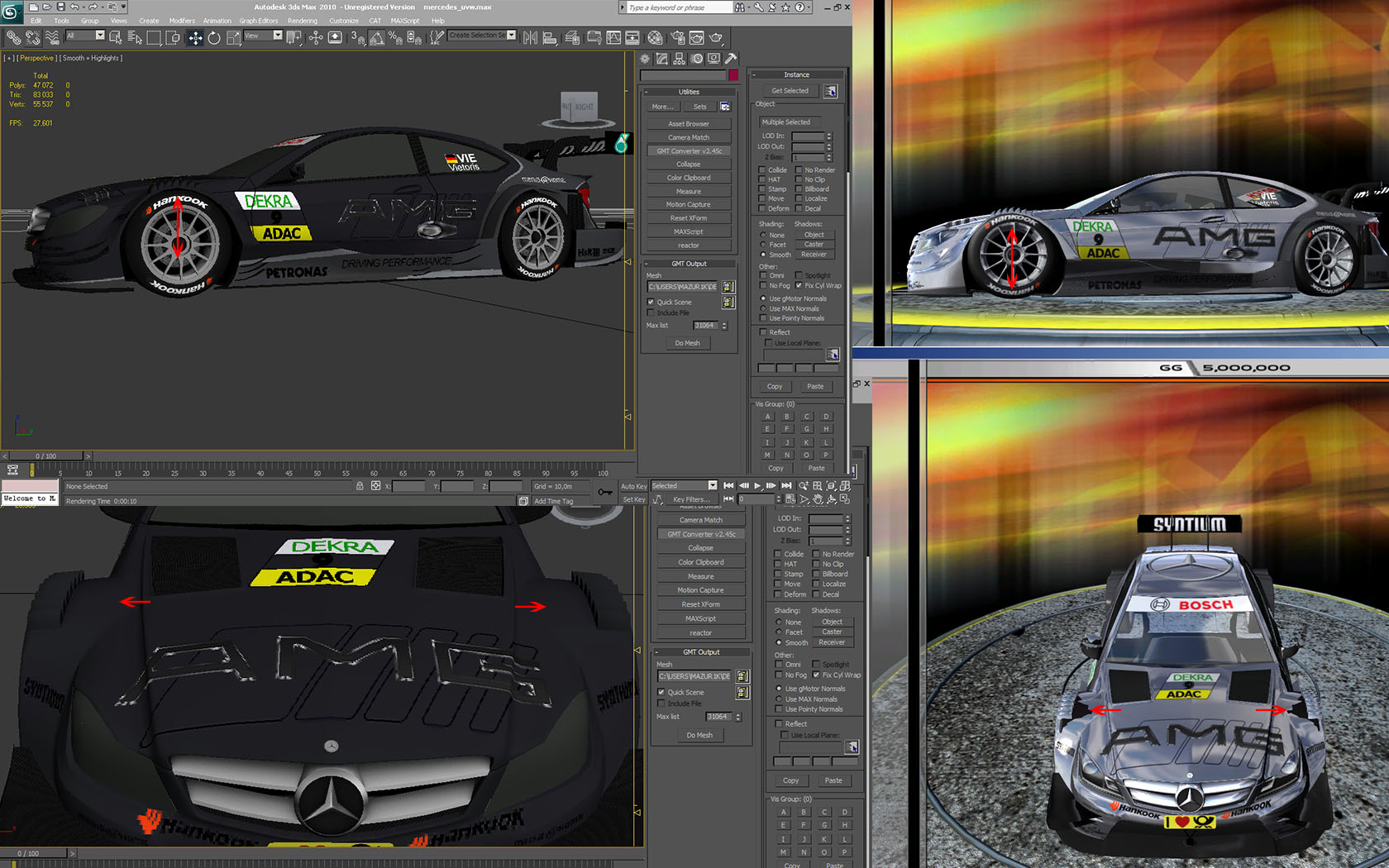Image resolution: width=1389 pixels, height=868 pixels.
Task: Click the Go to End playback icon
Action: click(x=786, y=486)
